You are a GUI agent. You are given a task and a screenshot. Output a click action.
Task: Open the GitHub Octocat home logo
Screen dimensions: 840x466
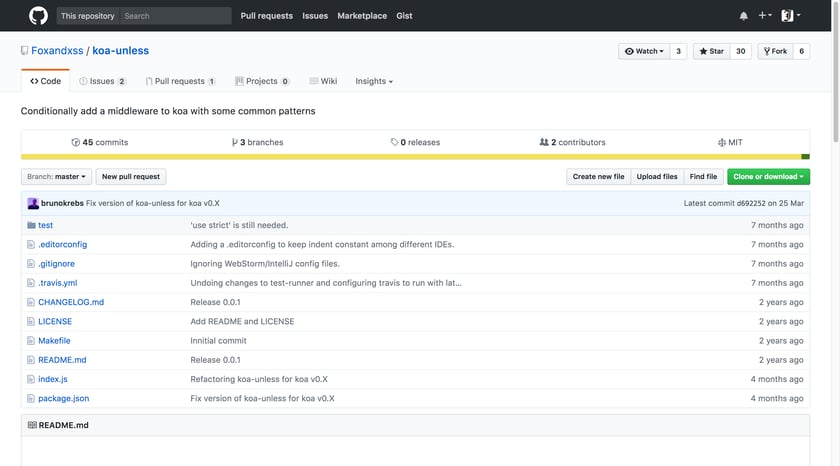pyautogui.click(x=38, y=16)
